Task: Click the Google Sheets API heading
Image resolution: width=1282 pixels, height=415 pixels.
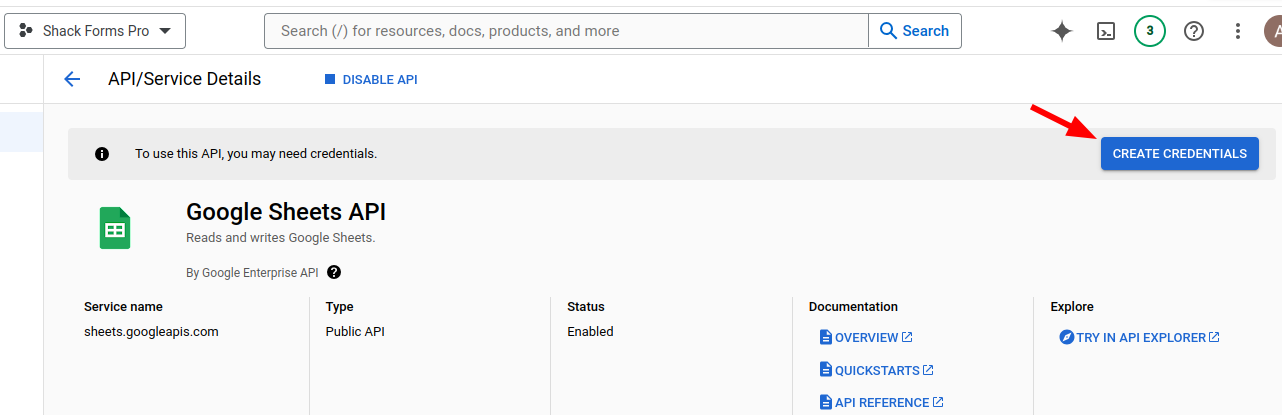Action: point(286,212)
